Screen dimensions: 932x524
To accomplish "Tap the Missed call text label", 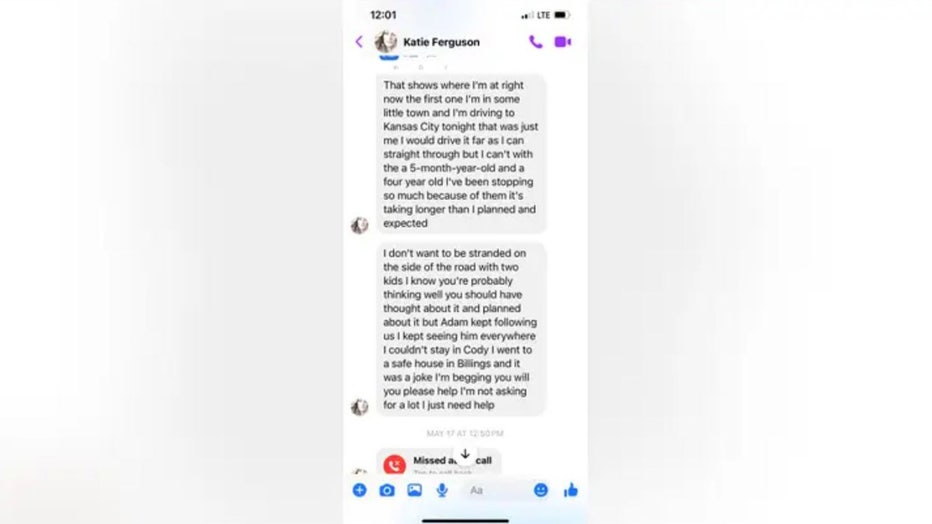I will [452, 460].
